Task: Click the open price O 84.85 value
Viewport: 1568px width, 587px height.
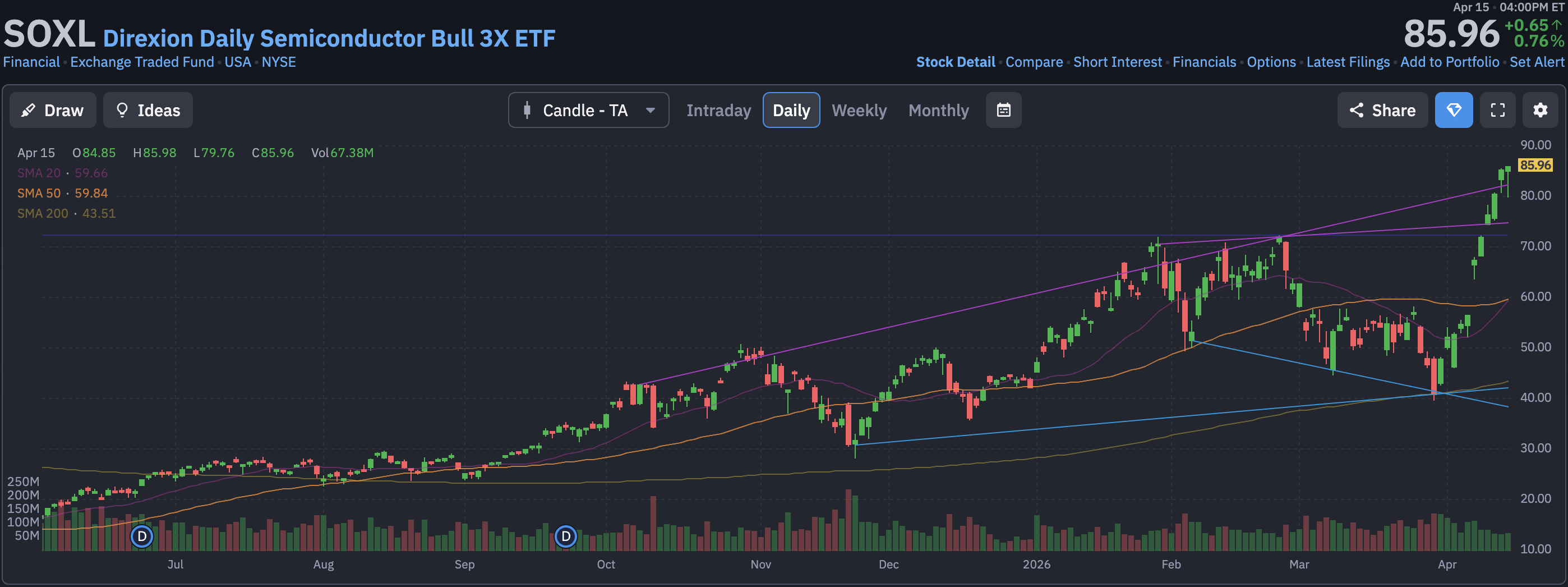Action: tap(94, 153)
